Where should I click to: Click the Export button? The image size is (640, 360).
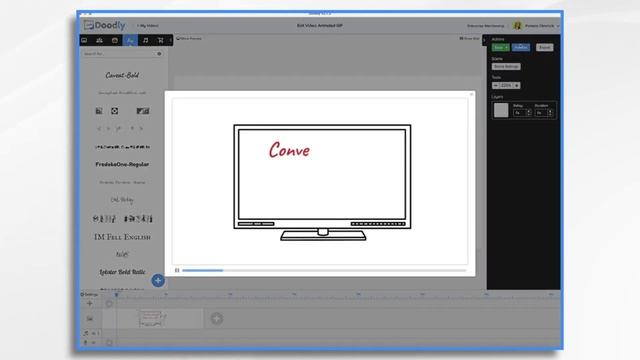click(544, 47)
